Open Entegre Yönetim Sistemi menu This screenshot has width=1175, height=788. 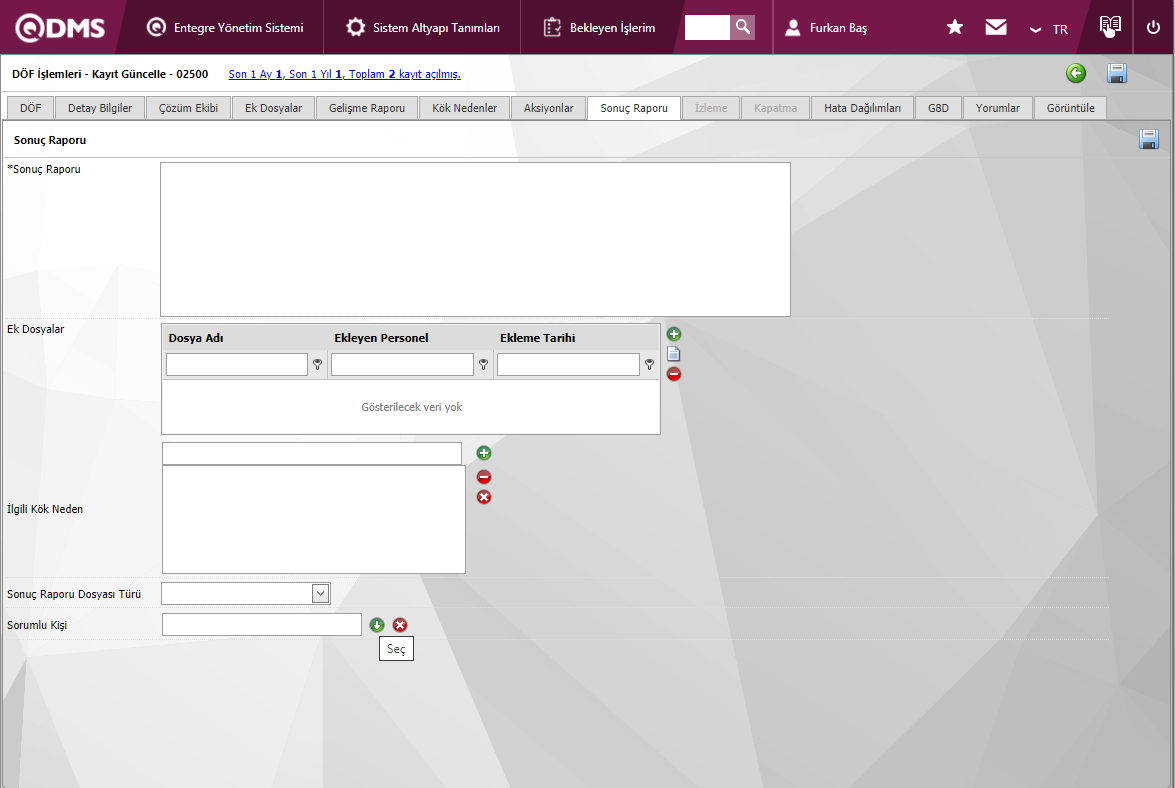(225, 28)
